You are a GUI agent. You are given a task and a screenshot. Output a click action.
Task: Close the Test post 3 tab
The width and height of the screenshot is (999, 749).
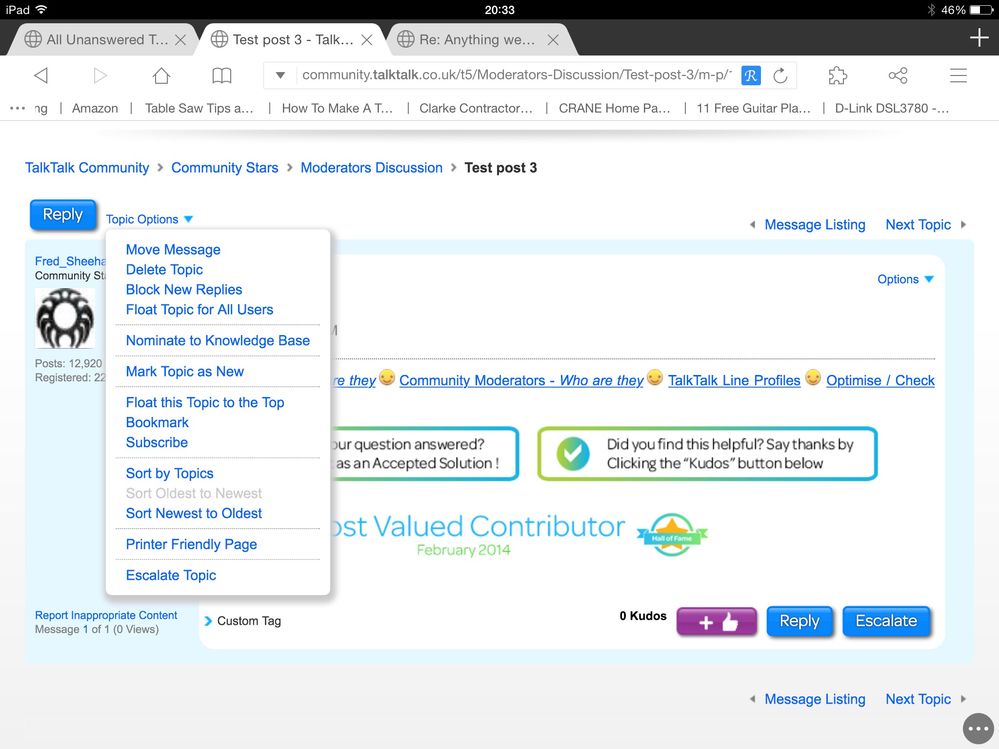pos(367,39)
